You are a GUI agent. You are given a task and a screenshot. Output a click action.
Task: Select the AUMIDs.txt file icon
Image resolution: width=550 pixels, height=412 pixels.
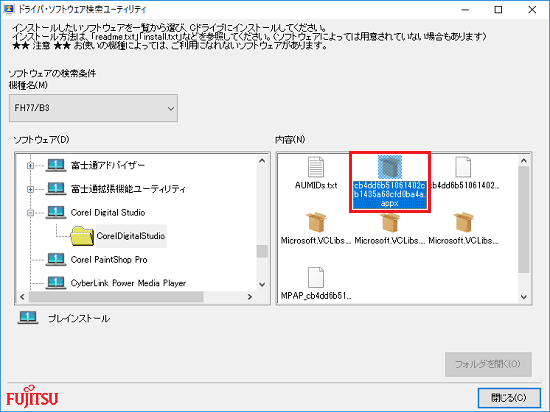(316, 167)
